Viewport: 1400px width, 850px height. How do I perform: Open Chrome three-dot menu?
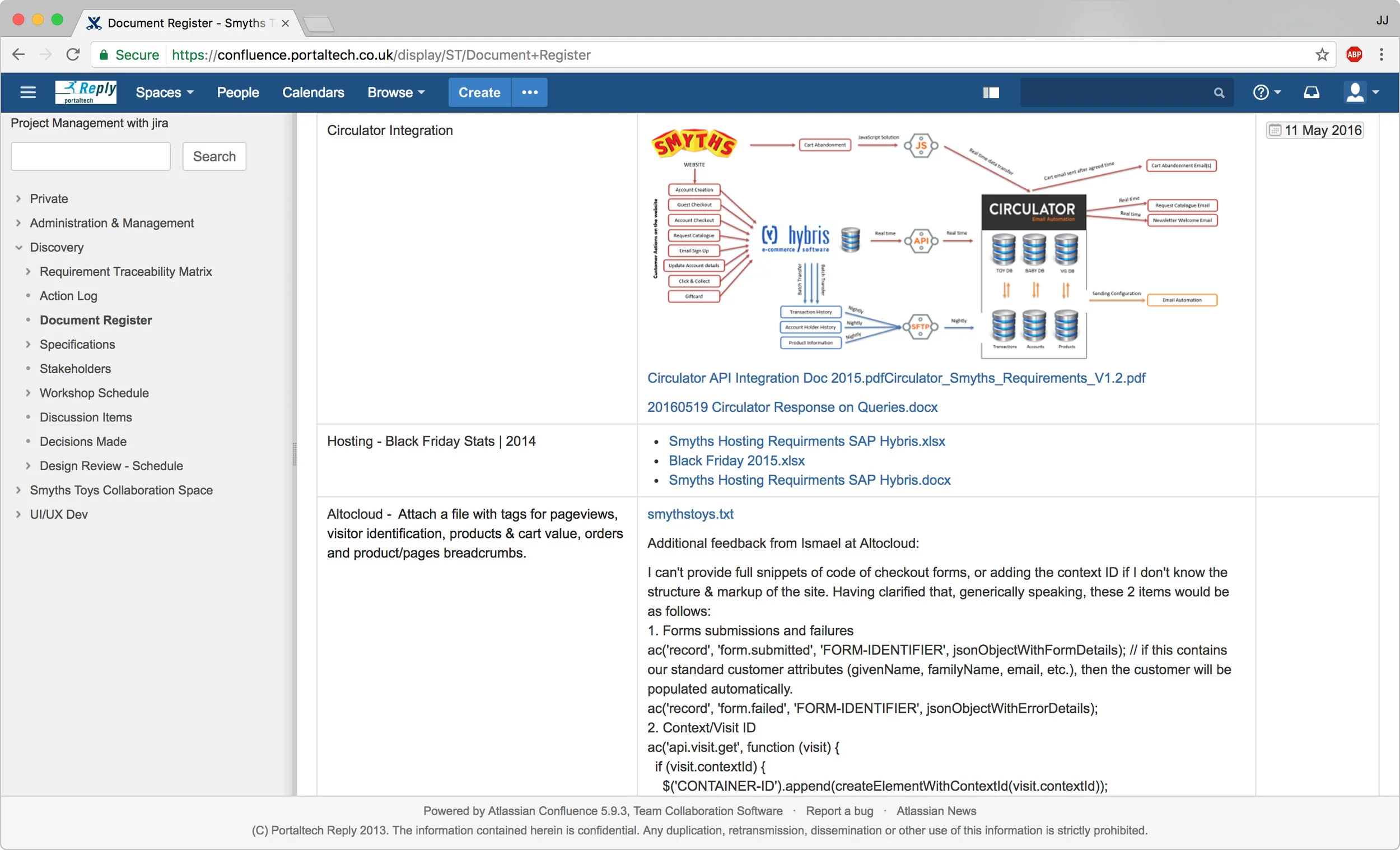tap(1382, 54)
